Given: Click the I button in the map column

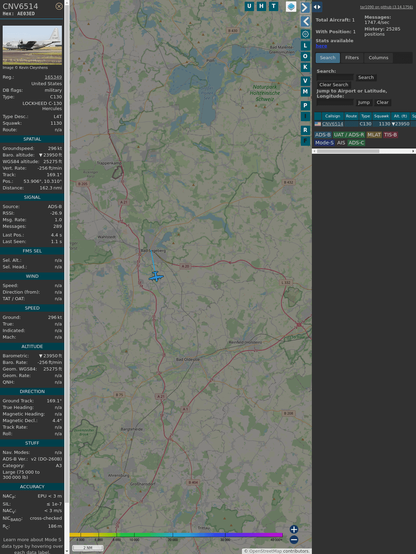Looking at the screenshot, I should 305,116.
